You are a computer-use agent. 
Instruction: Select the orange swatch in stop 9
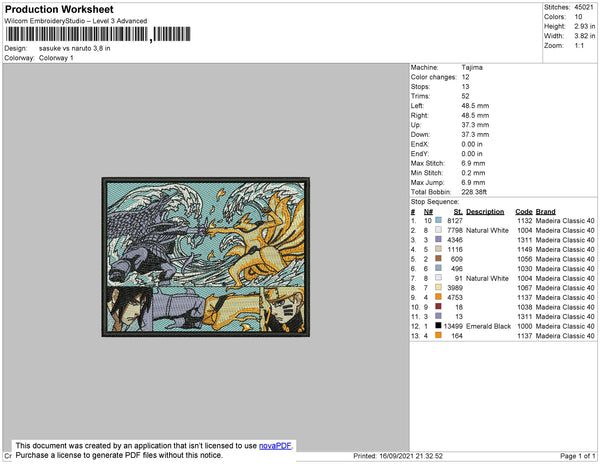click(438, 297)
